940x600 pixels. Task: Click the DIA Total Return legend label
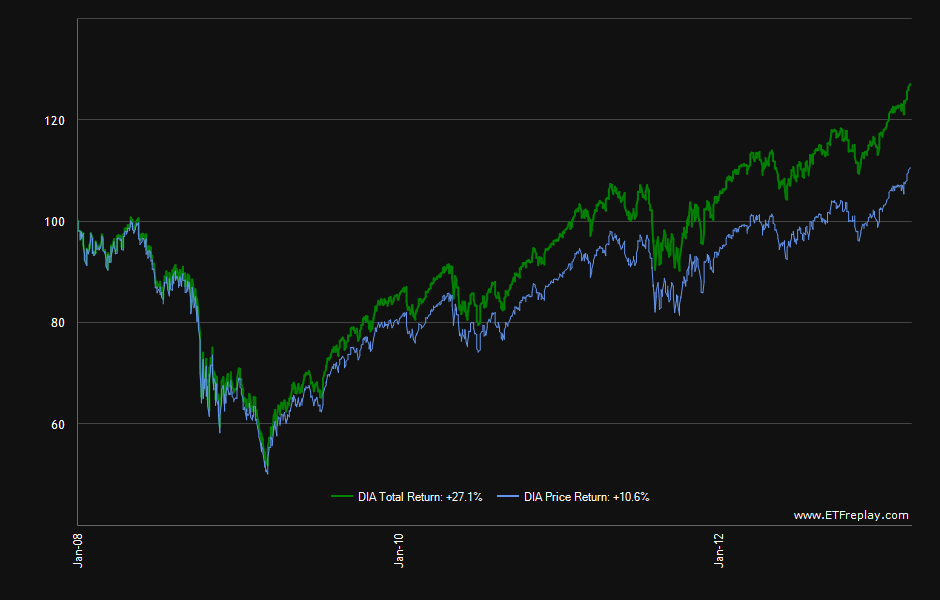(420, 497)
